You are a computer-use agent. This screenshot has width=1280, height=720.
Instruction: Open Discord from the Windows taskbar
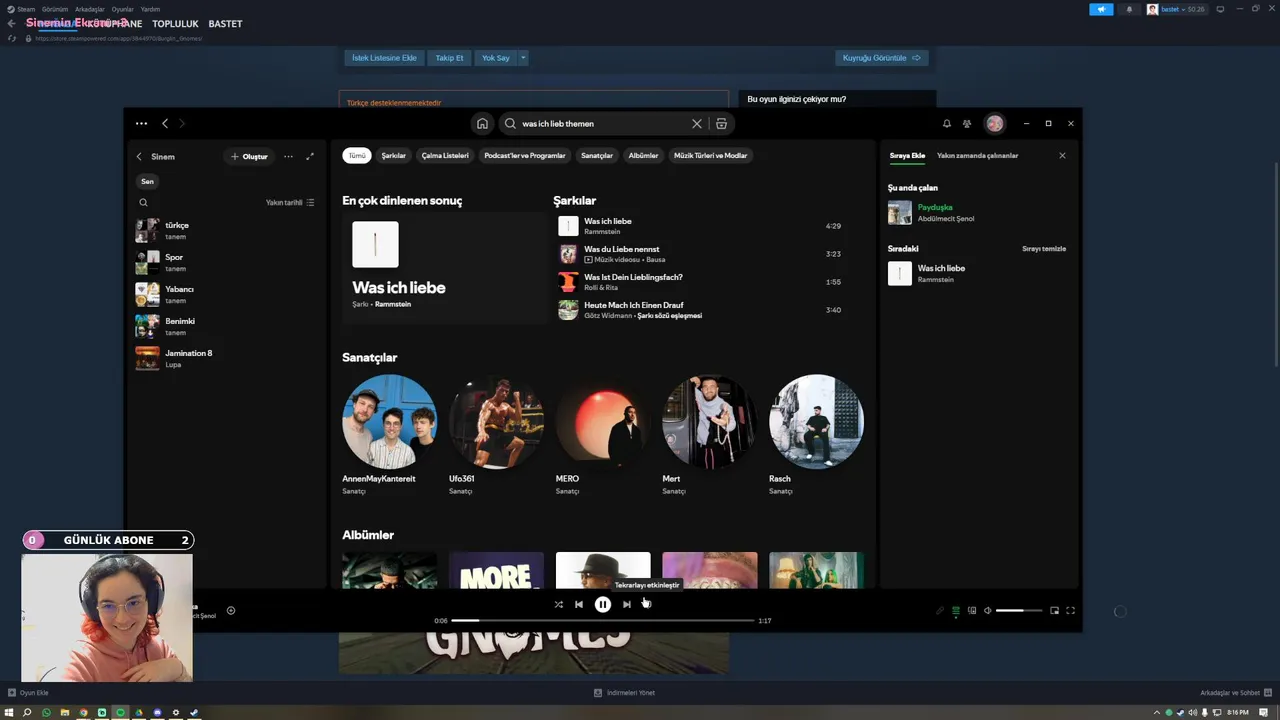pyautogui.click(x=157, y=713)
